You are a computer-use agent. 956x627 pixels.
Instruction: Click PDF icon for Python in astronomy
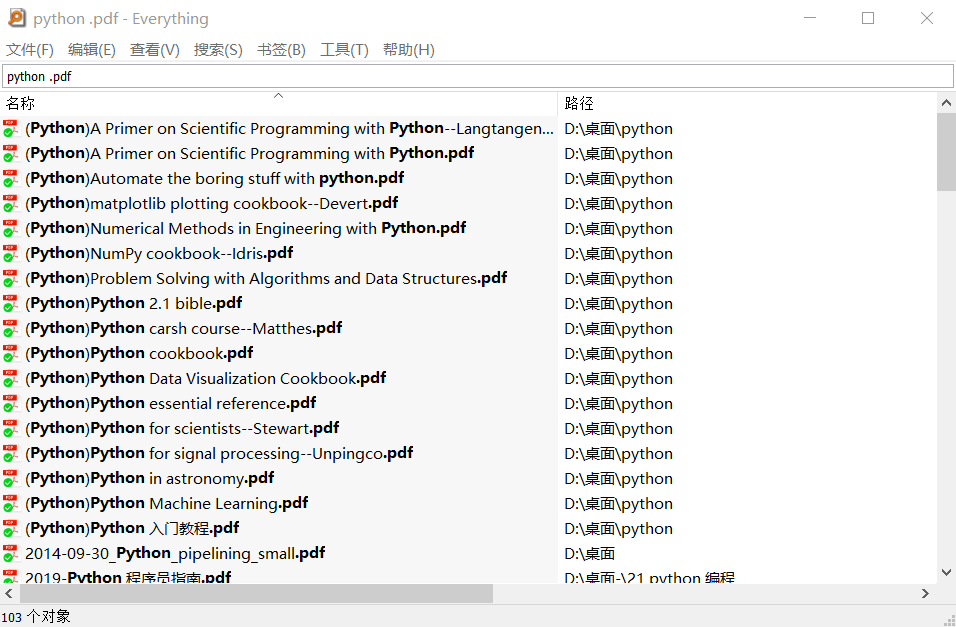click(x=10, y=478)
